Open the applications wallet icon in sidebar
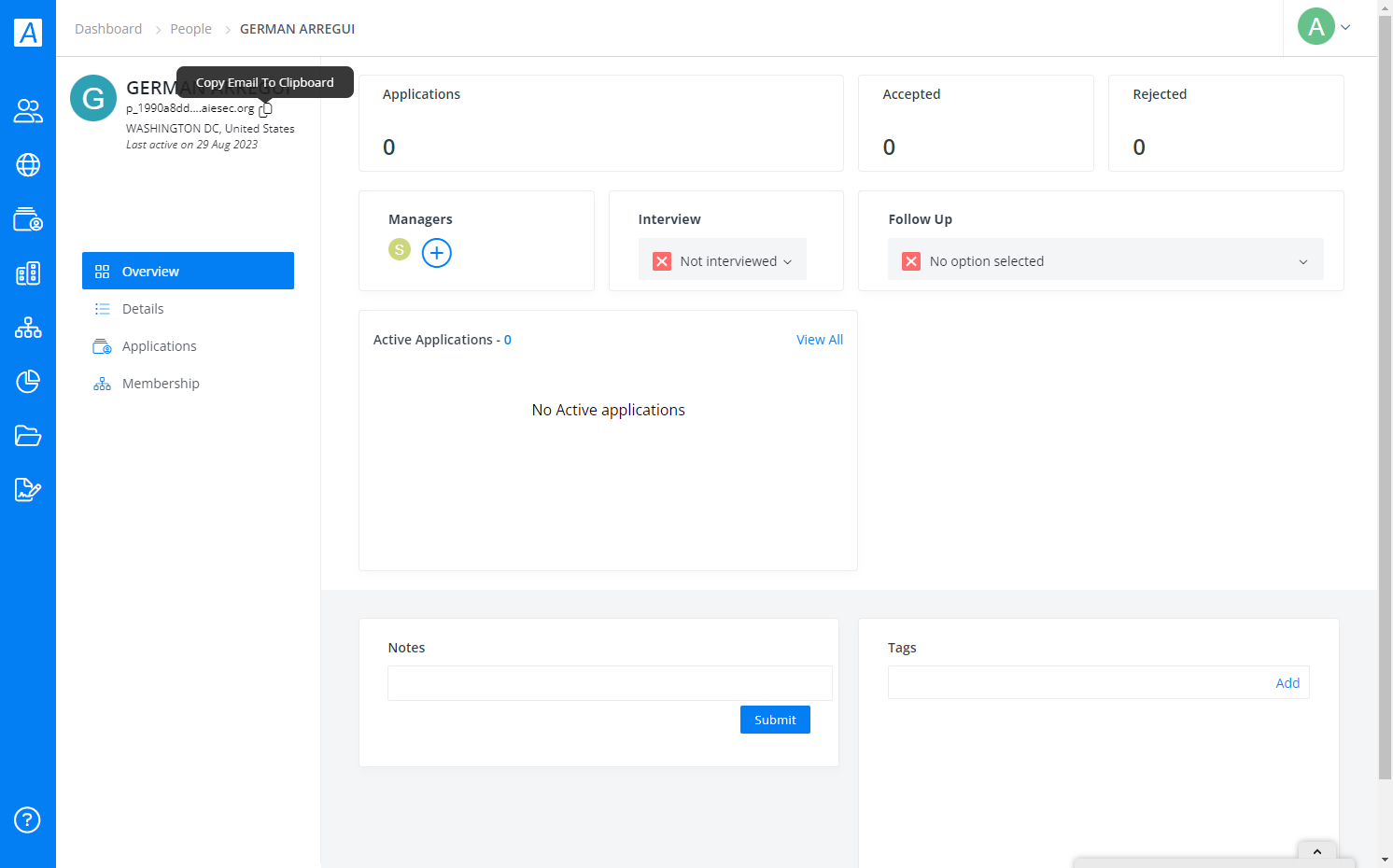This screenshot has height=868, width=1393. point(28,219)
